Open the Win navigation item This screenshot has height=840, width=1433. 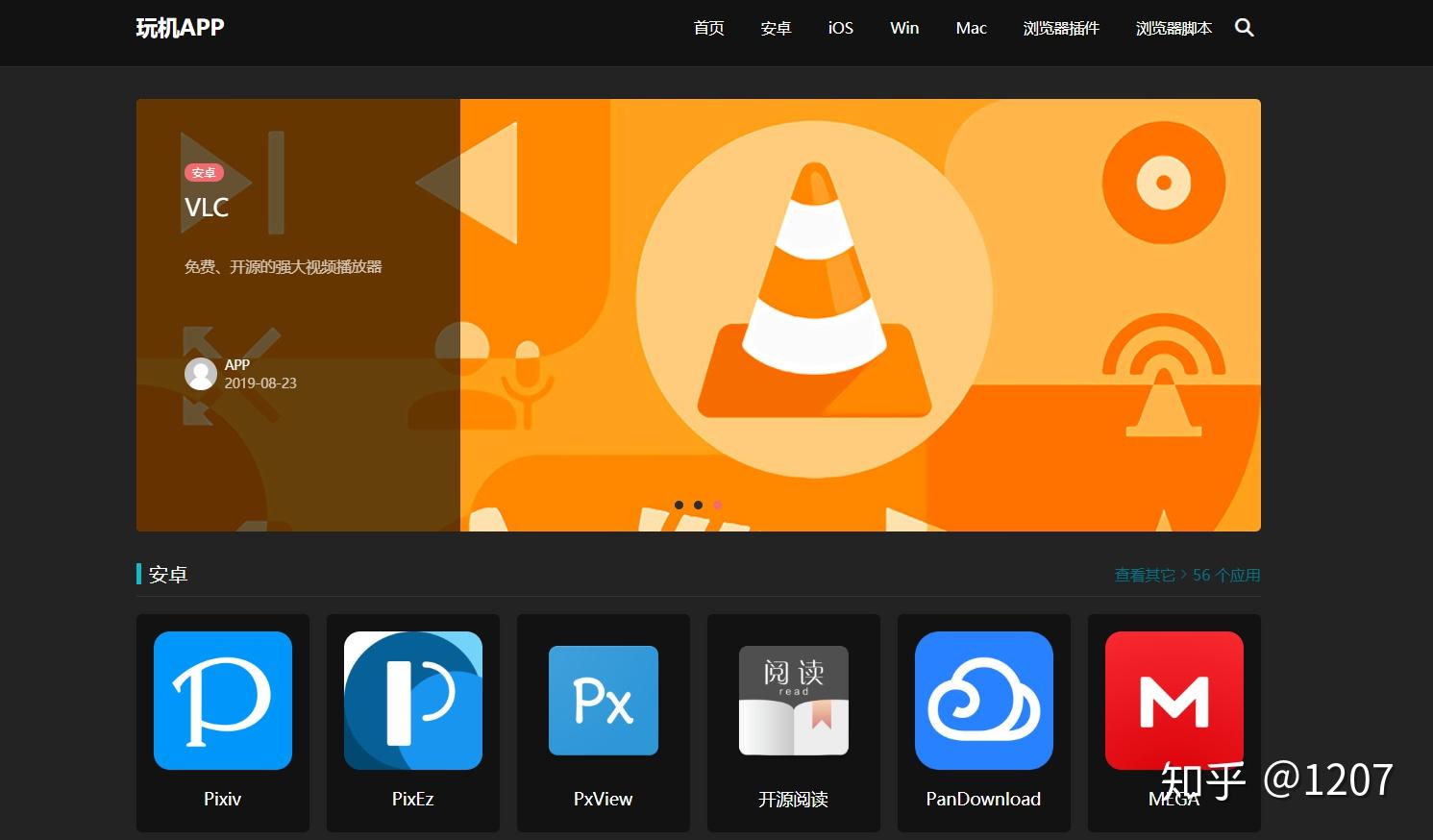(x=904, y=28)
